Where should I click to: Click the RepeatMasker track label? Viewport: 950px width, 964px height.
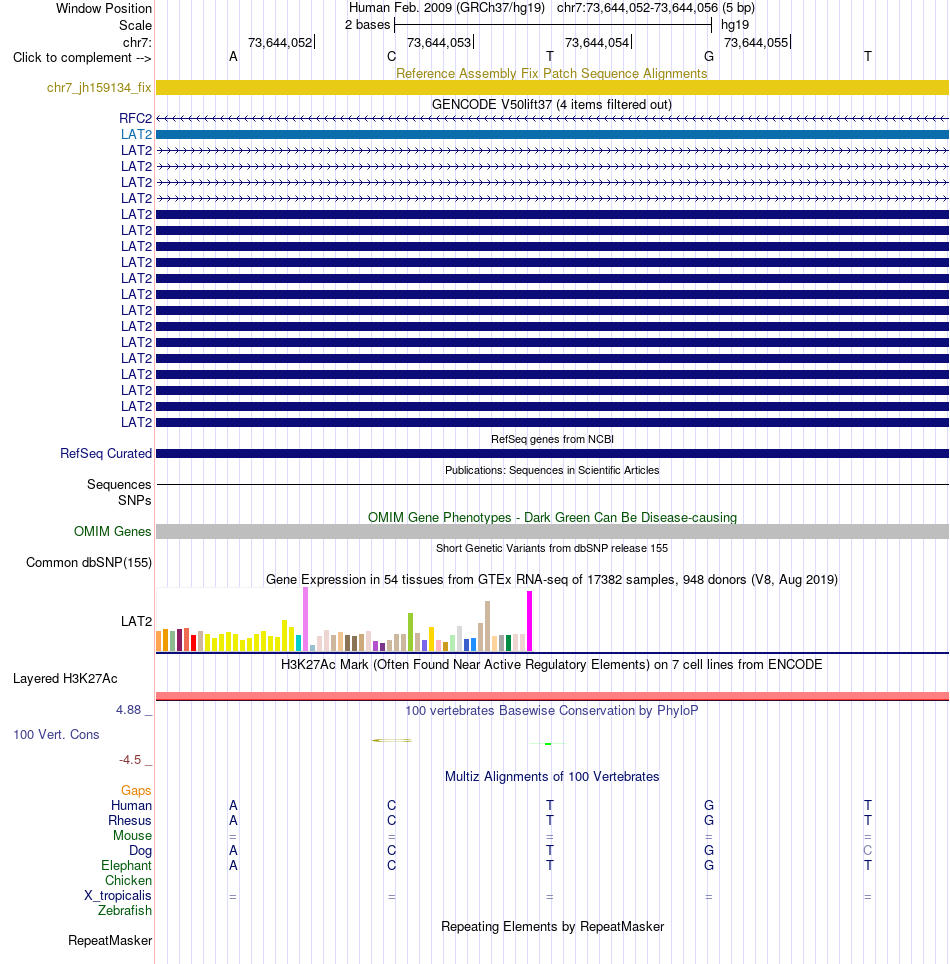[x=110, y=941]
